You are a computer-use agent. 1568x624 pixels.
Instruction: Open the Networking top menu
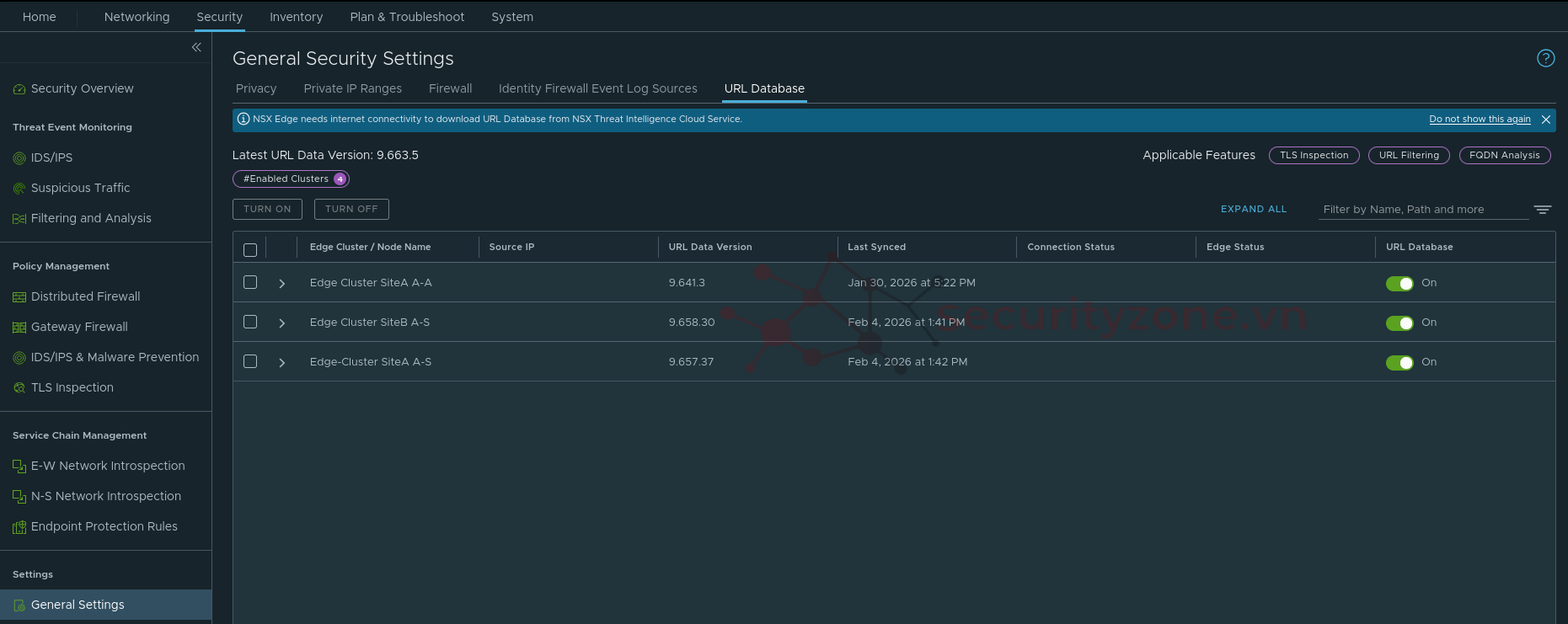click(136, 17)
